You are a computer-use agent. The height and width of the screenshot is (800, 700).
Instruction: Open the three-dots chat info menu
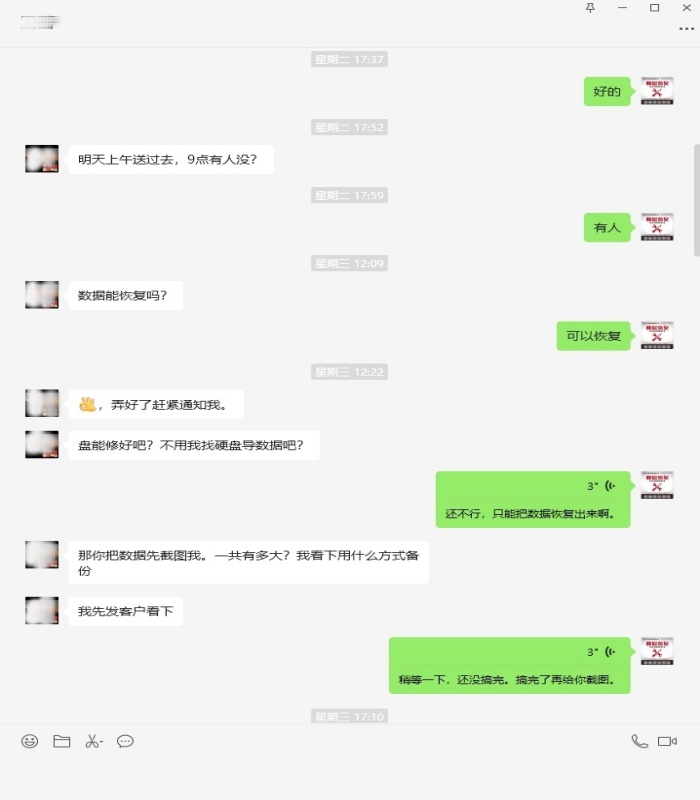pyautogui.click(x=687, y=29)
